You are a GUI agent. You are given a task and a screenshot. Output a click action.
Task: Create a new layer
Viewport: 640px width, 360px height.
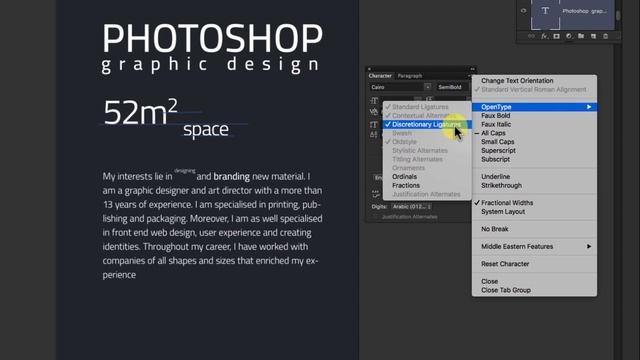click(x=593, y=36)
